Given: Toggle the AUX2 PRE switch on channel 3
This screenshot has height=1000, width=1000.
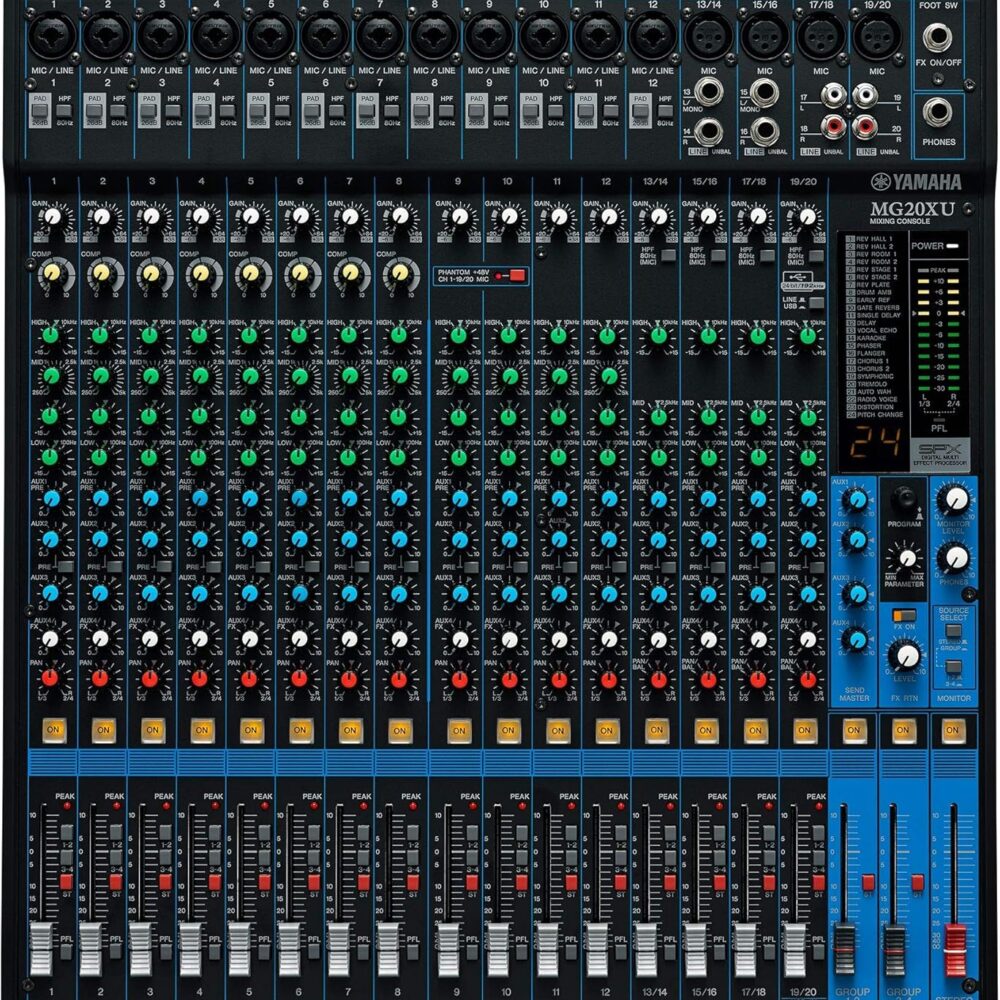Looking at the screenshot, I should (165, 566).
